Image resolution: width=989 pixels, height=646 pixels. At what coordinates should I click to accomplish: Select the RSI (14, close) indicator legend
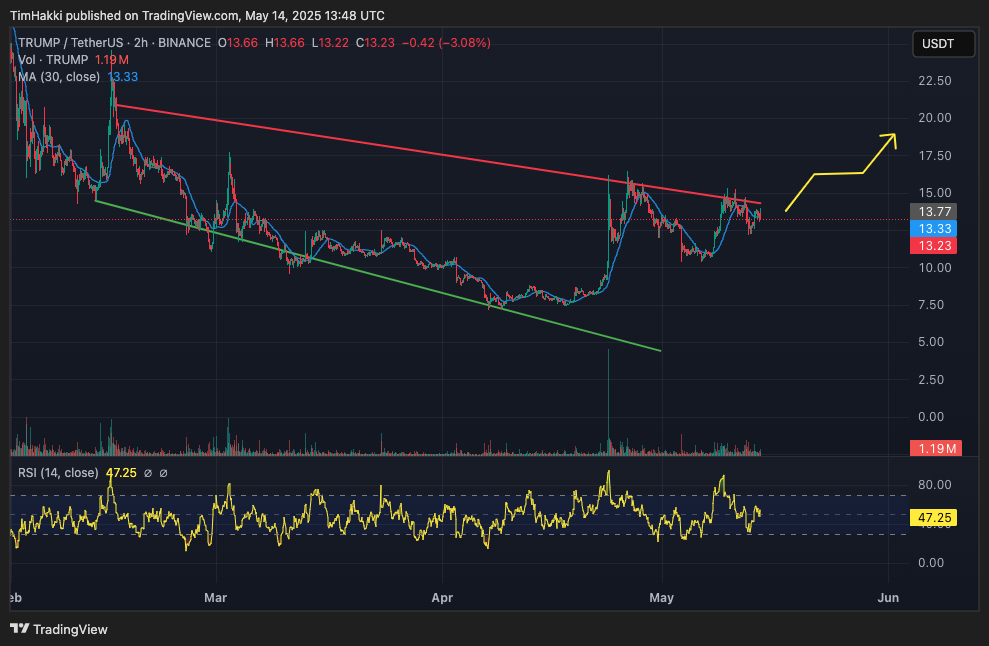pos(58,473)
